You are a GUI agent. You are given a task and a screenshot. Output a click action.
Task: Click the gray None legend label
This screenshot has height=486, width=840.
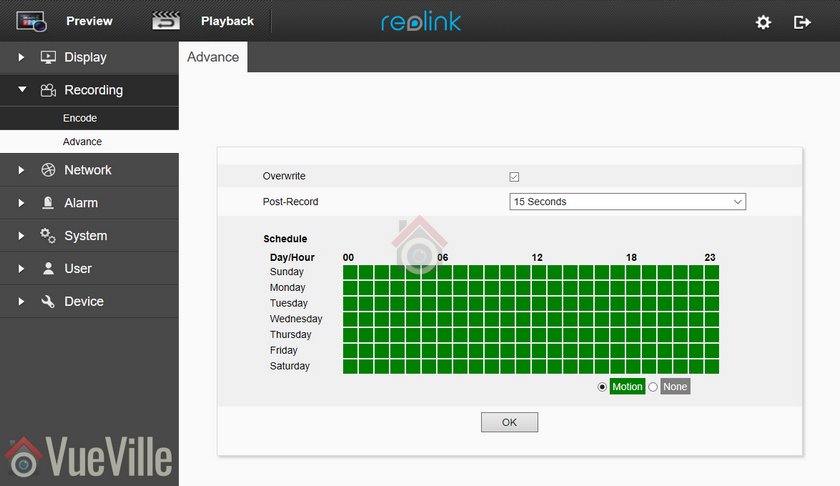click(675, 387)
